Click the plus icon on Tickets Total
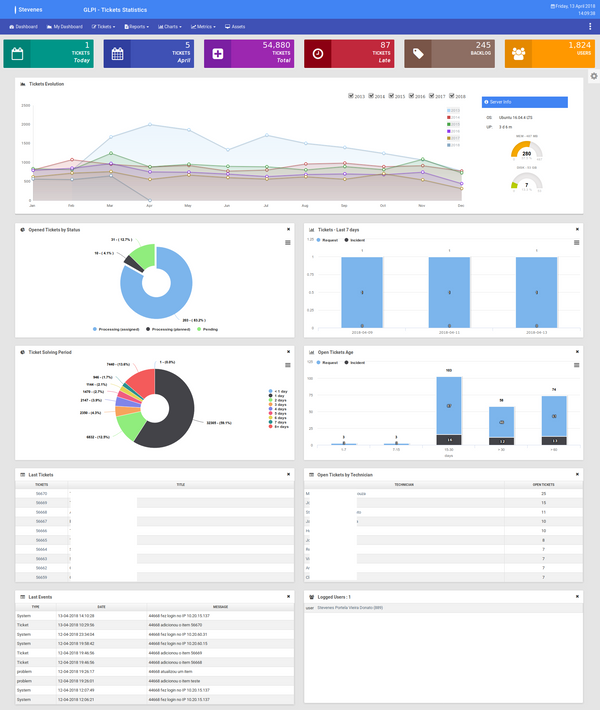Image resolution: width=600 pixels, height=710 pixels. 218,54
